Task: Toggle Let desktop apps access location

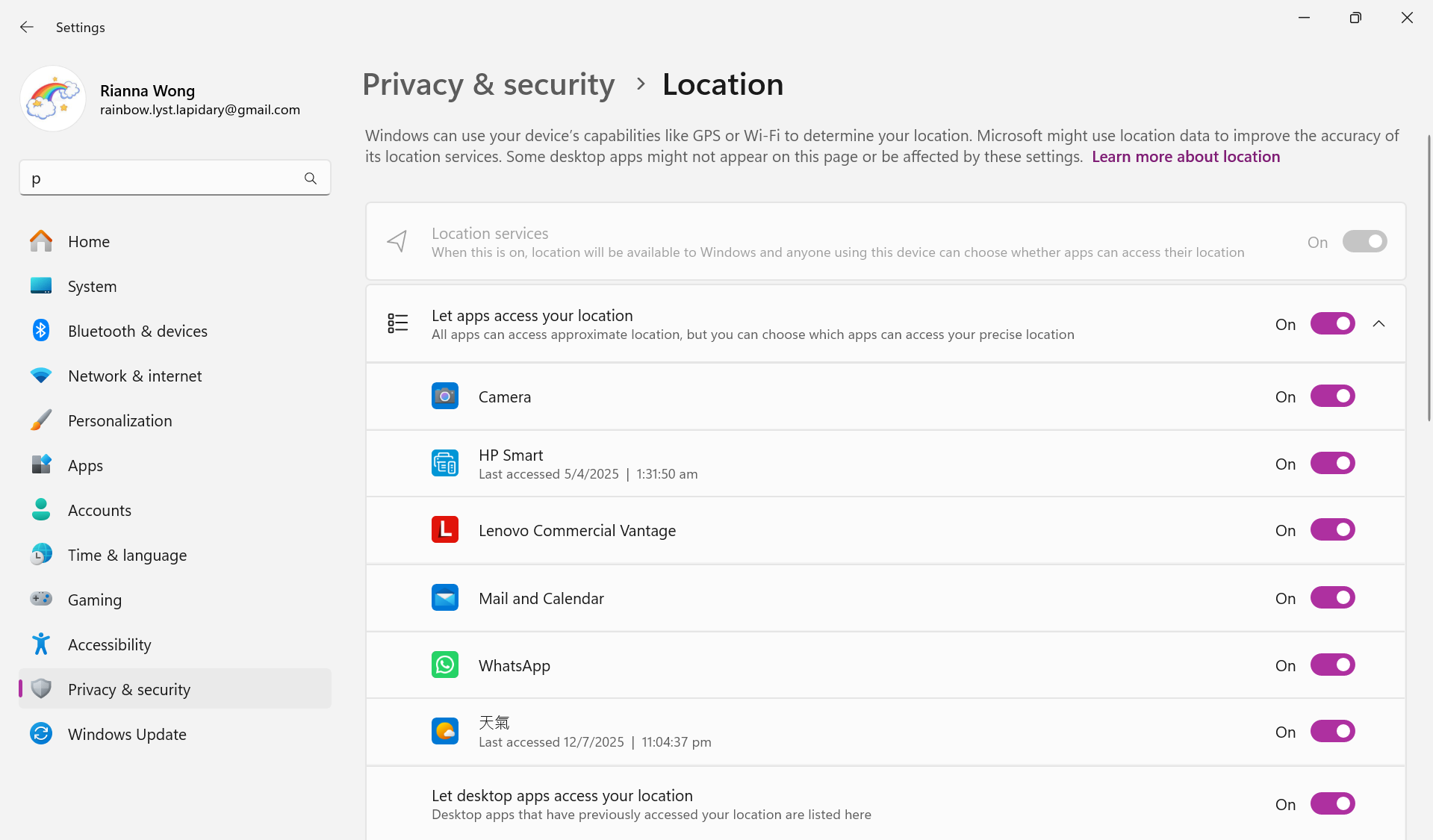Action: (x=1332, y=804)
